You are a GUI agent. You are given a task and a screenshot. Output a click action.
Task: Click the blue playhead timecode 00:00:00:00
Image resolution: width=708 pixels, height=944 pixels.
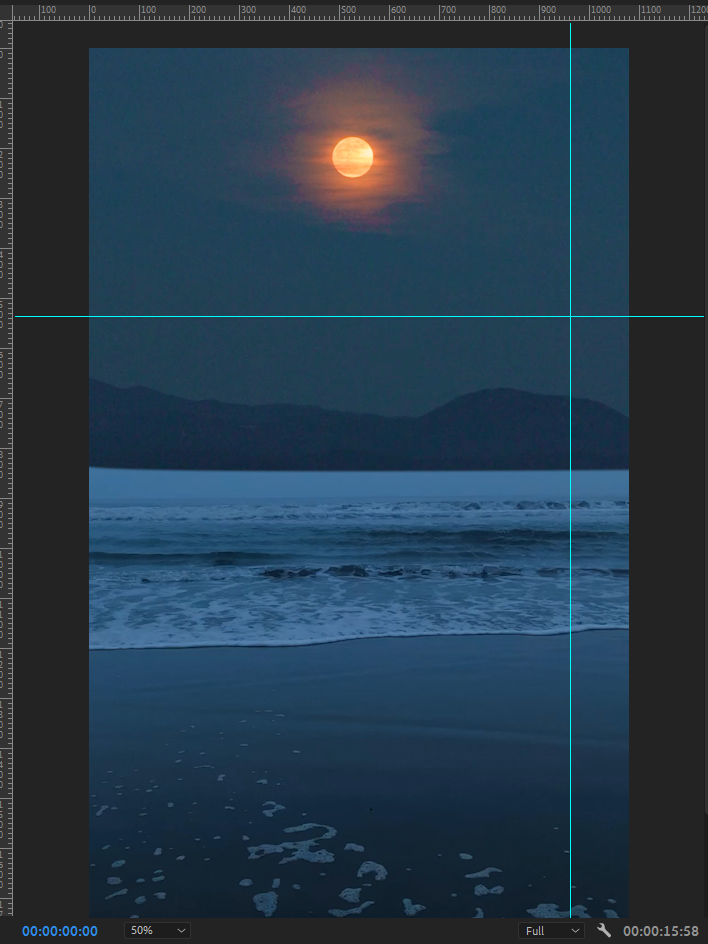(60, 931)
